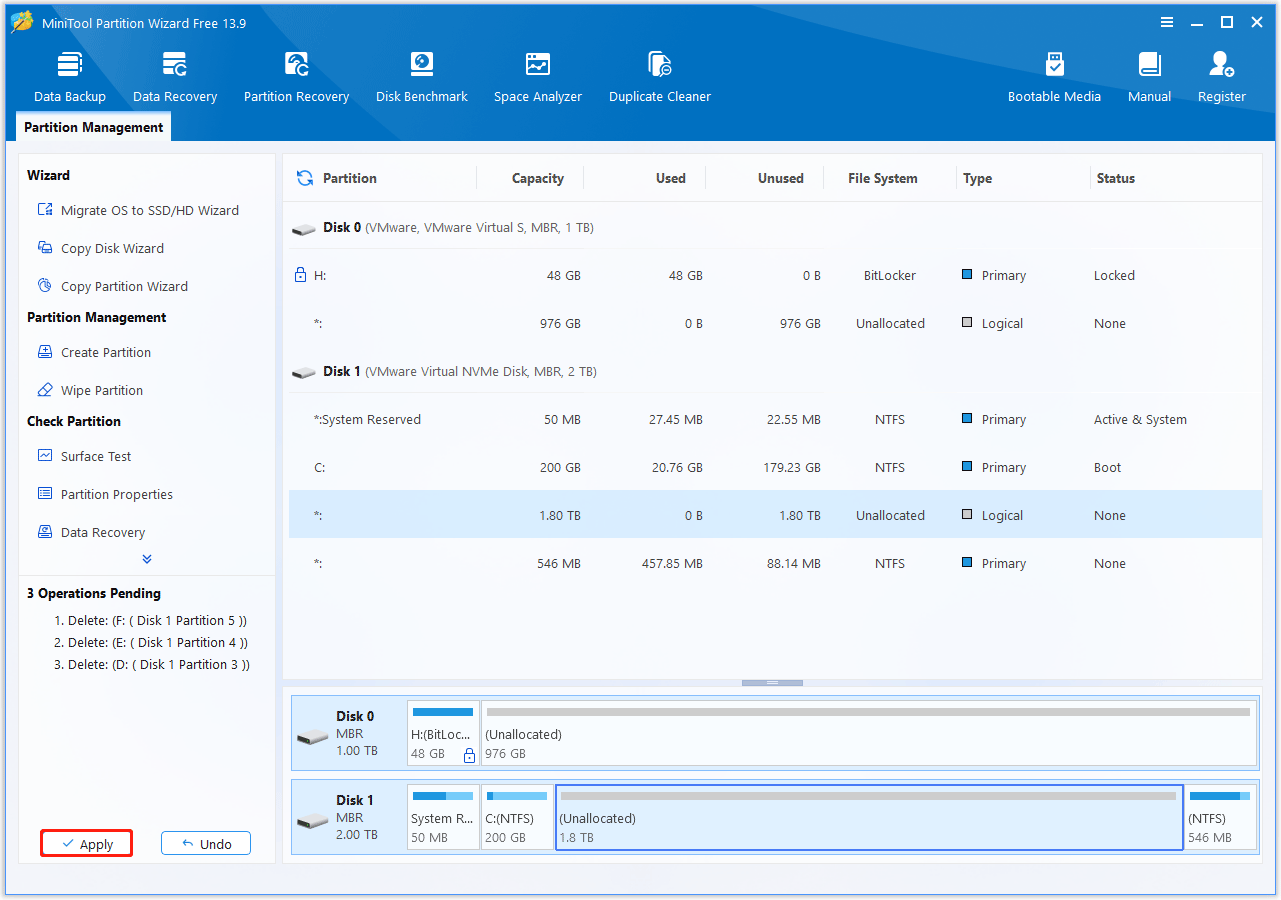Image resolution: width=1281 pixels, height=900 pixels.
Task: Open Copy Partition Wizard
Action: [112, 286]
